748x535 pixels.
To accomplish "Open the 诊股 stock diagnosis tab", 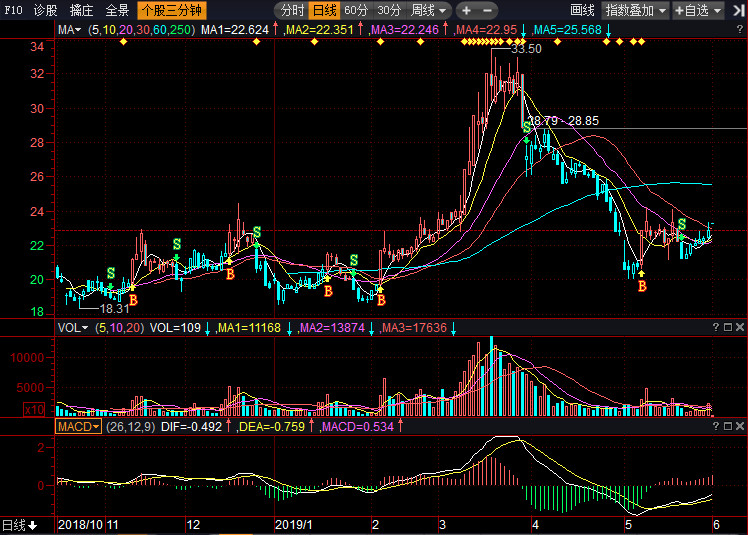I will pyautogui.click(x=46, y=10).
